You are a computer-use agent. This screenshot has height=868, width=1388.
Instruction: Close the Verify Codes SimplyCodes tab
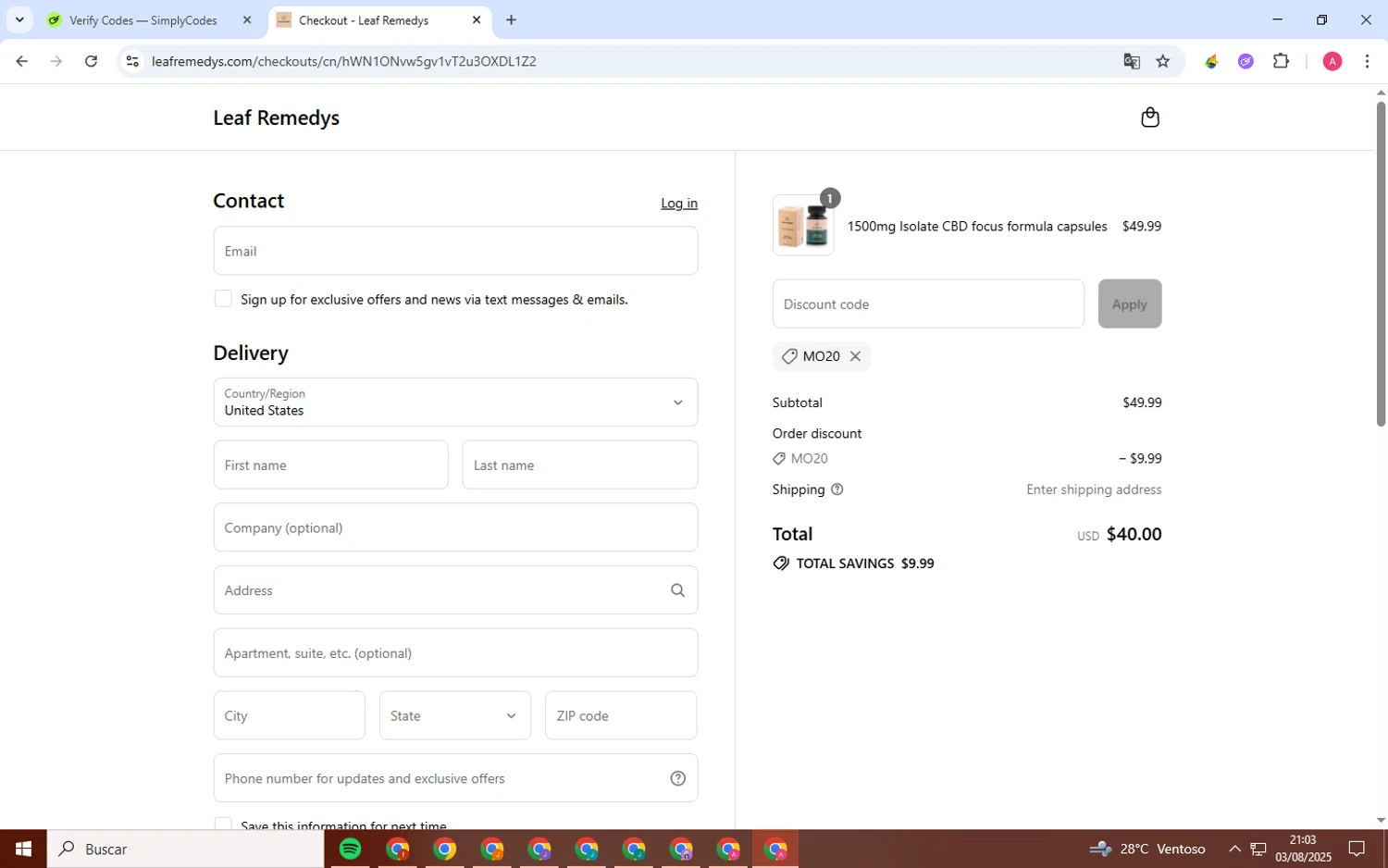click(247, 20)
